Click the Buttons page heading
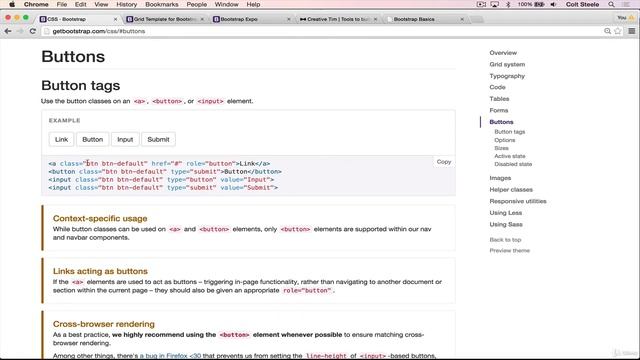 73,56
